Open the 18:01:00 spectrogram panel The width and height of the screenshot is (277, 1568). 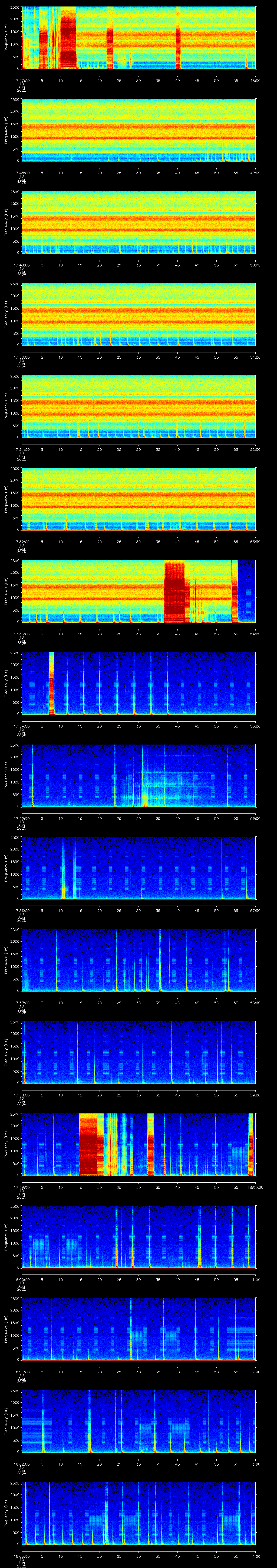[138, 1329]
